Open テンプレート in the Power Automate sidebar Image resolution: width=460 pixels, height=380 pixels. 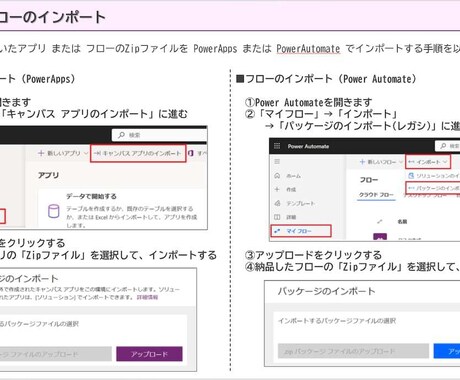click(x=294, y=203)
